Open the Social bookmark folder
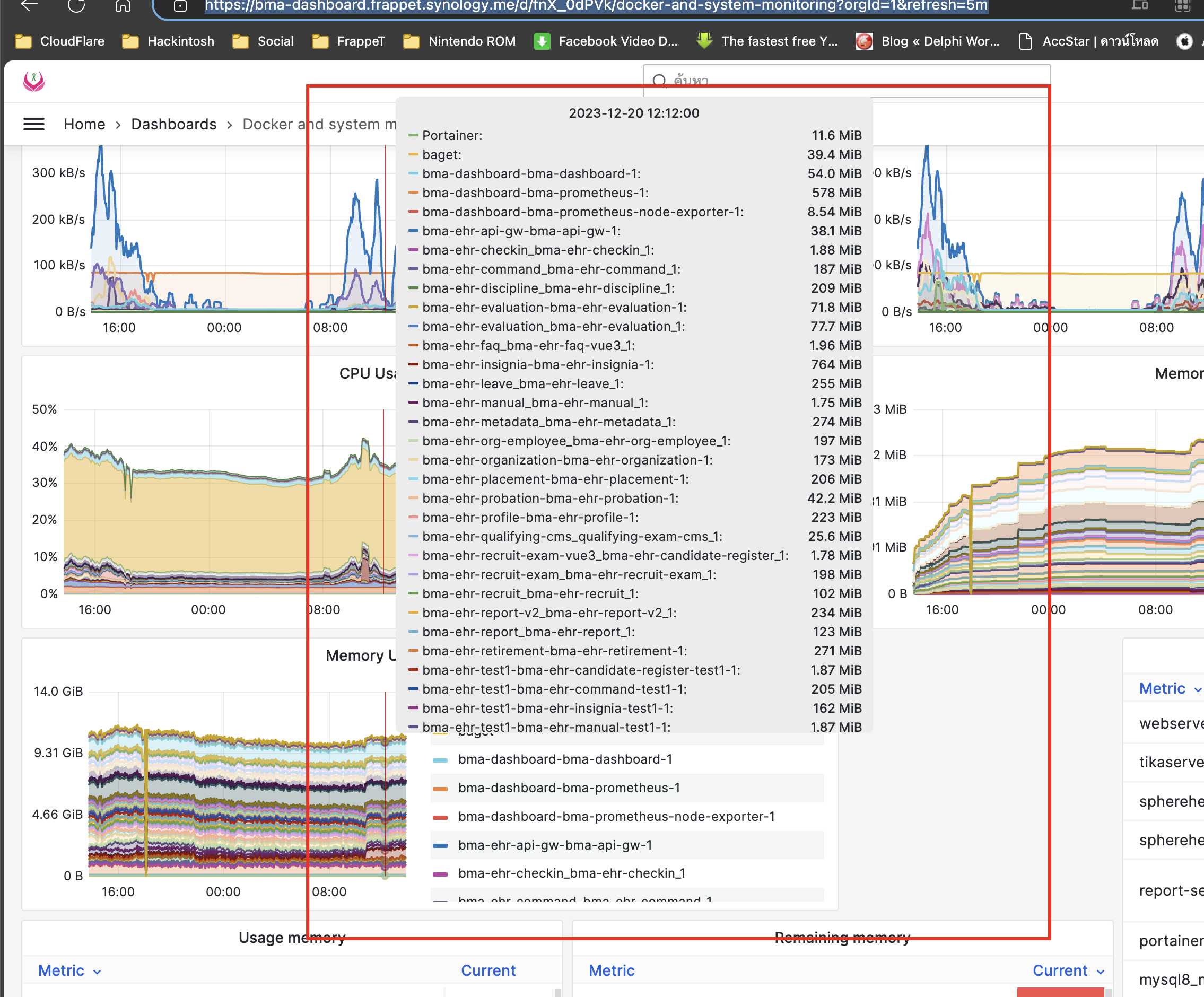The width and height of the screenshot is (1204, 997). pyautogui.click(x=263, y=41)
